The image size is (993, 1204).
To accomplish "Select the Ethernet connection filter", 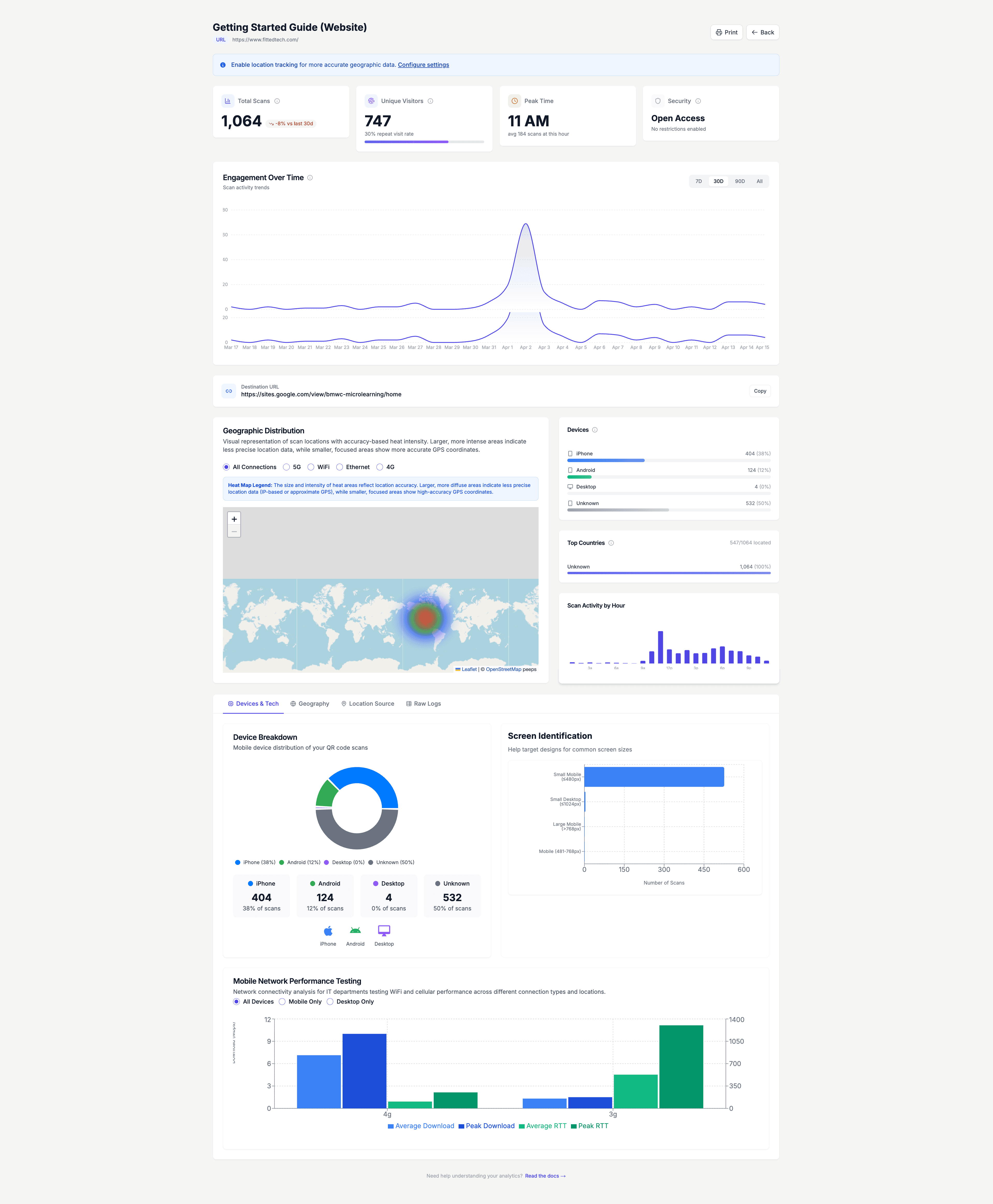I will click(x=340, y=467).
